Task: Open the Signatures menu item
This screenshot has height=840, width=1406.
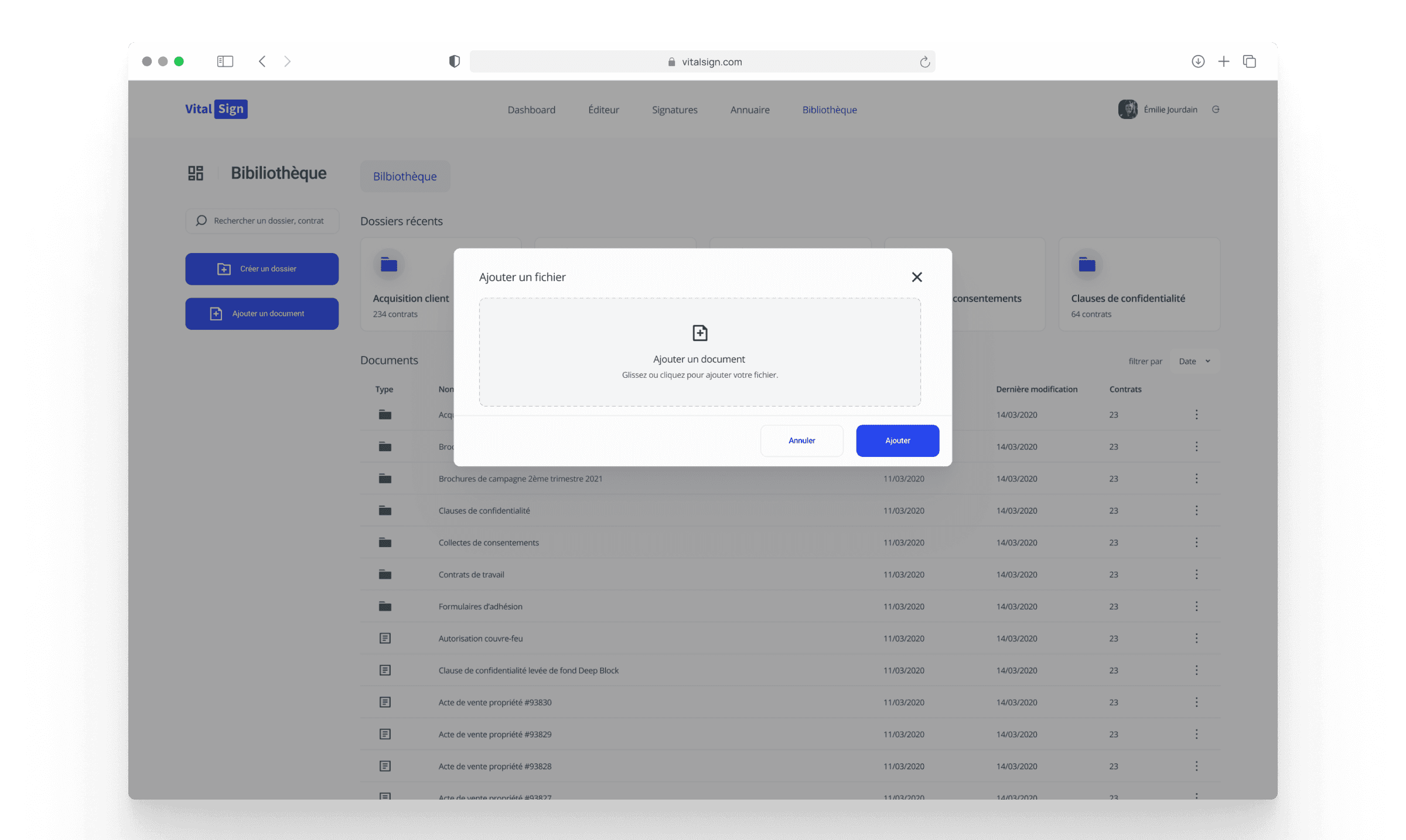Action: pyautogui.click(x=674, y=110)
